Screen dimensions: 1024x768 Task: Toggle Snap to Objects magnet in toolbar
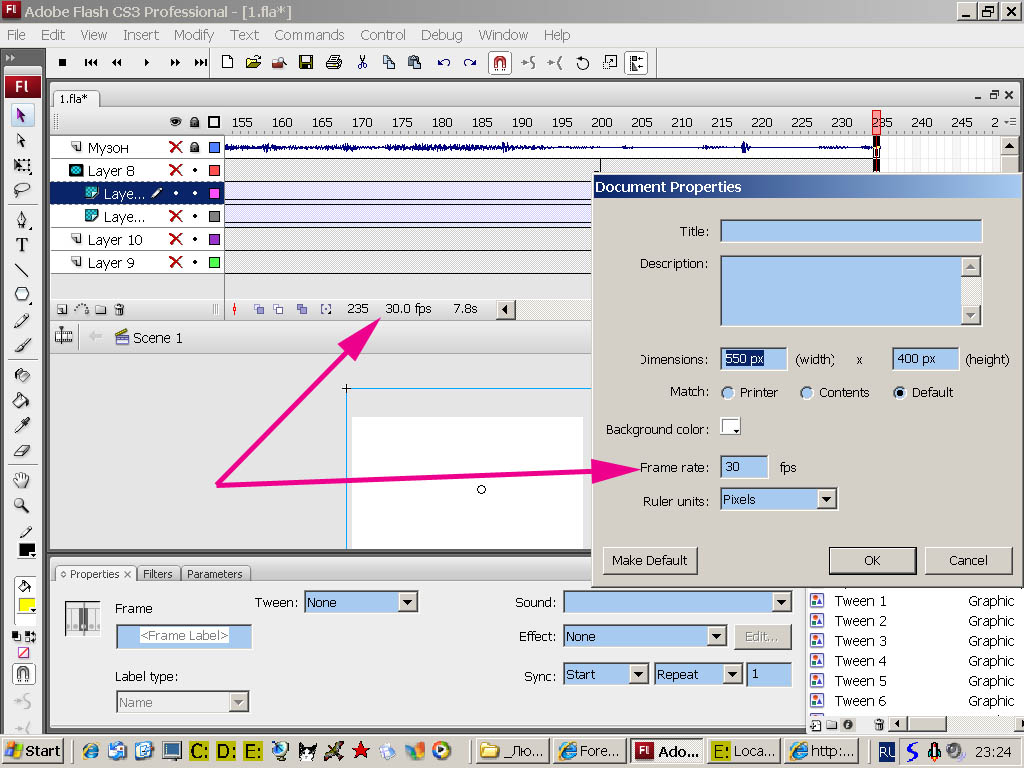point(500,62)
